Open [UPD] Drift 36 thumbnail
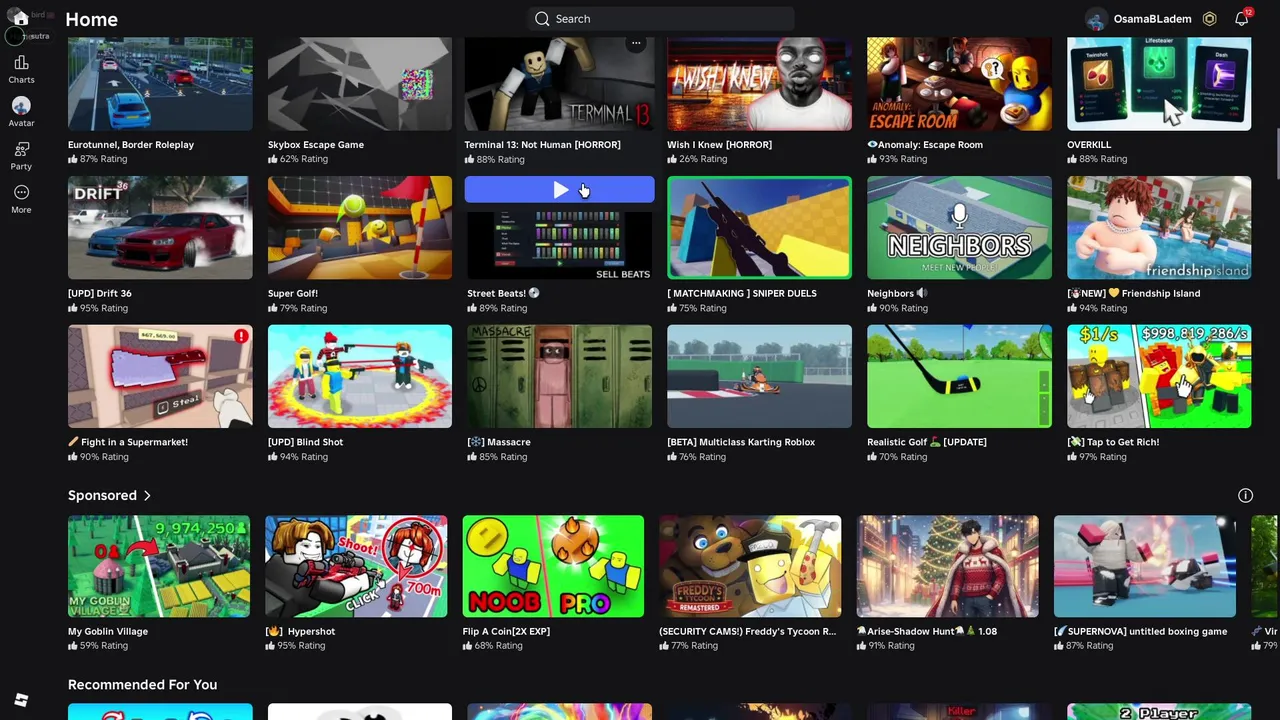 coord(160,228)
